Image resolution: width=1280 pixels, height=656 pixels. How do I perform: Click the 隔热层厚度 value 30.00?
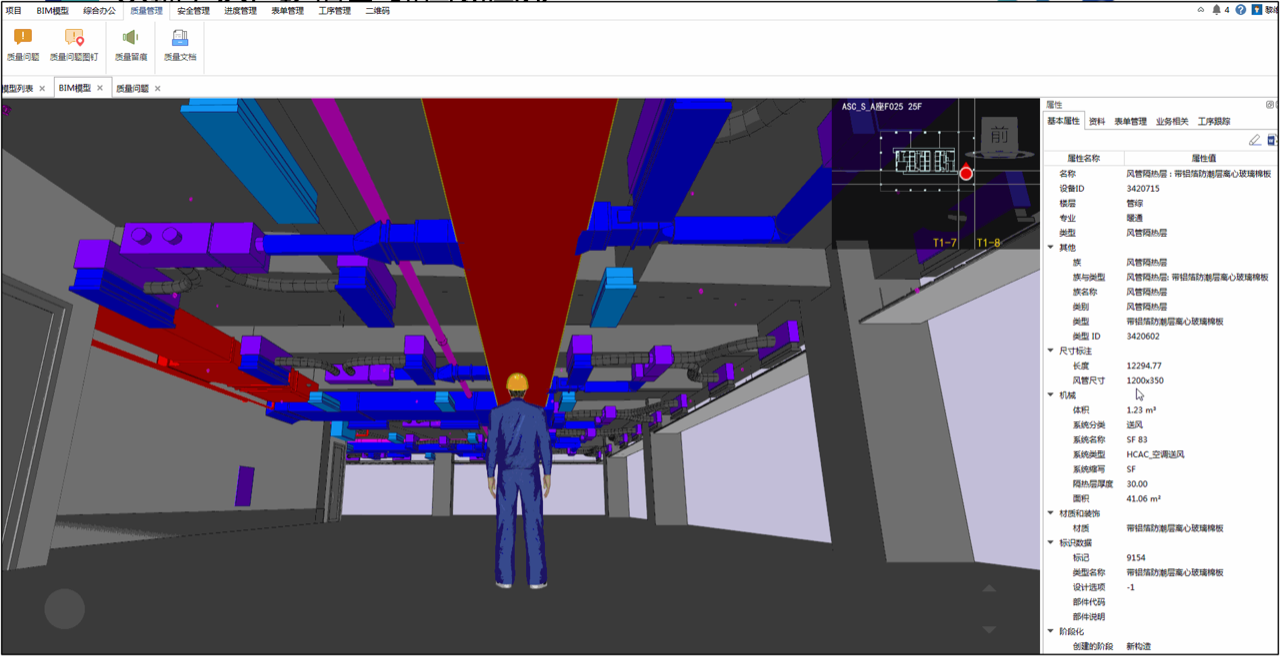point(1137,484)
